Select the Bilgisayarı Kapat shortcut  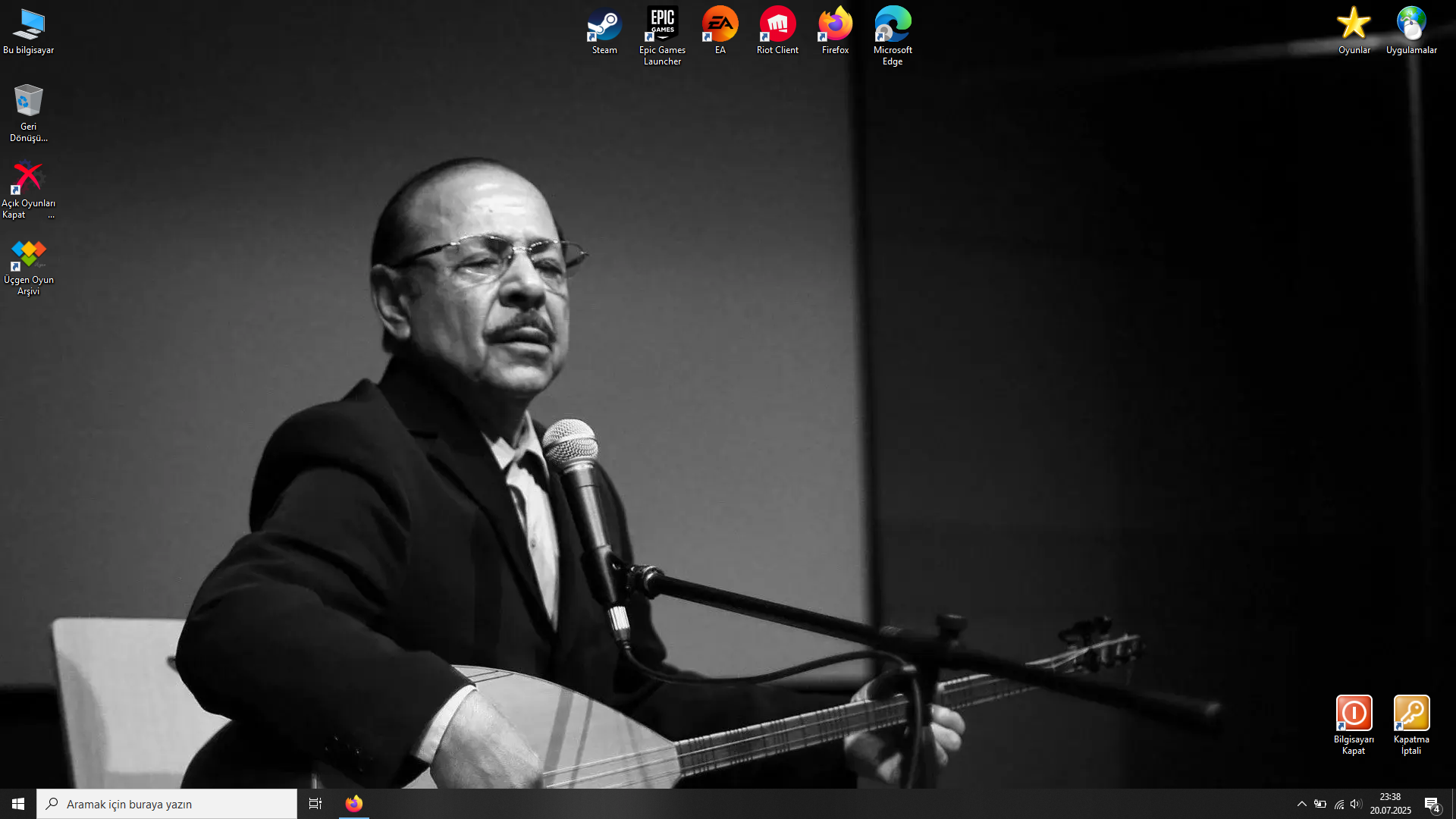(1354, 725)
